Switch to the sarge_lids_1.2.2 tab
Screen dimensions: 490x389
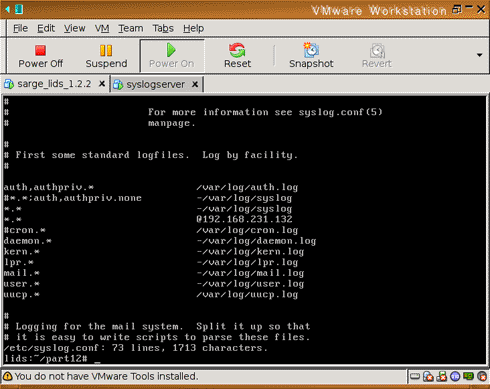click(x=54, y=84)
